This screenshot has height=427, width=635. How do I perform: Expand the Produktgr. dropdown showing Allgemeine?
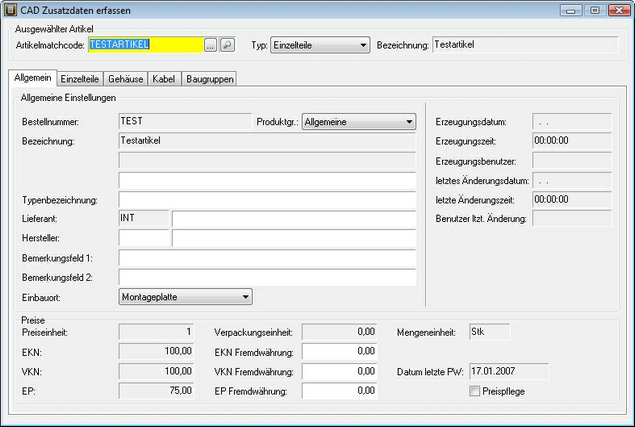[359, 122]
